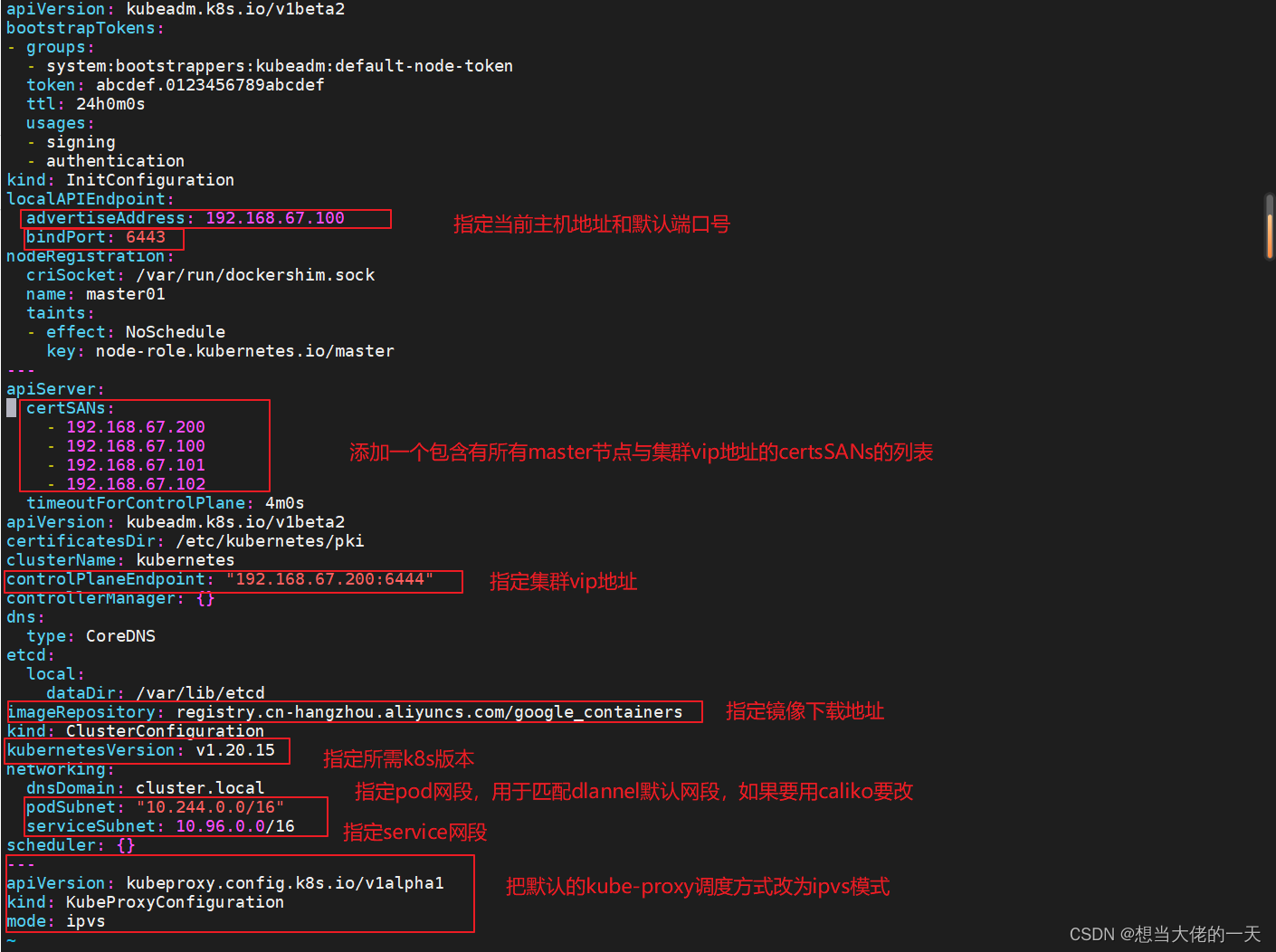Click the 'nodeRegistration:' key
1276x952 pixels.
tap(90, 256)
